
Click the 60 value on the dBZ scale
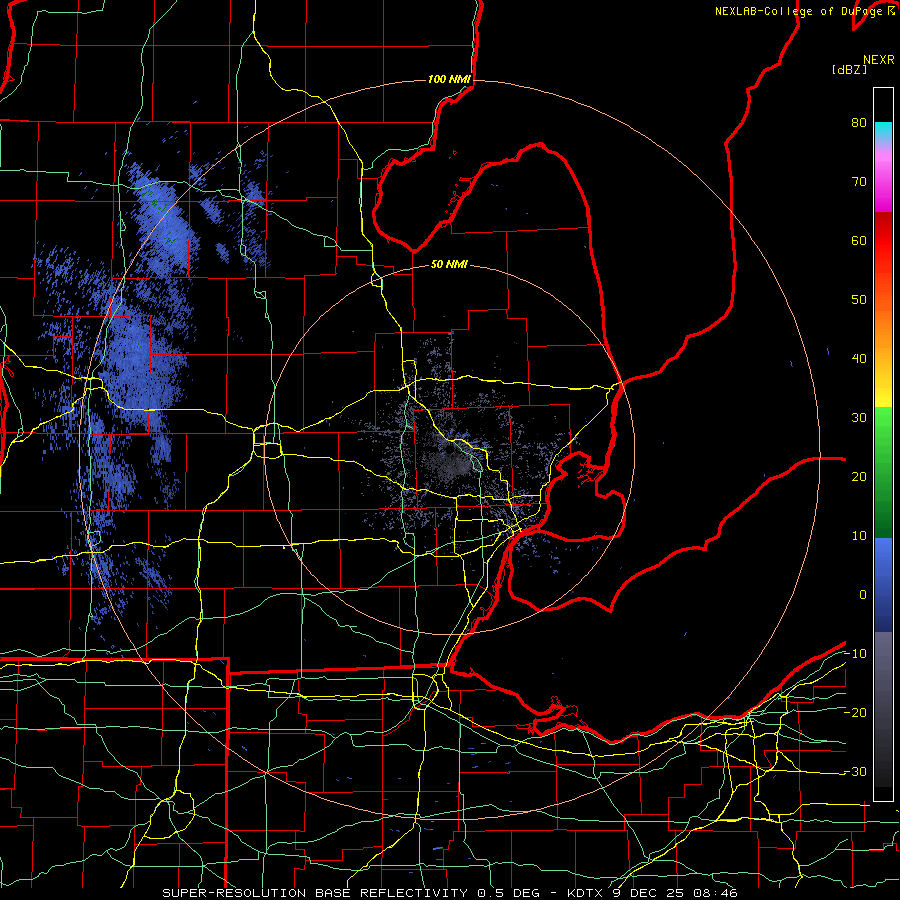point(859,240)
